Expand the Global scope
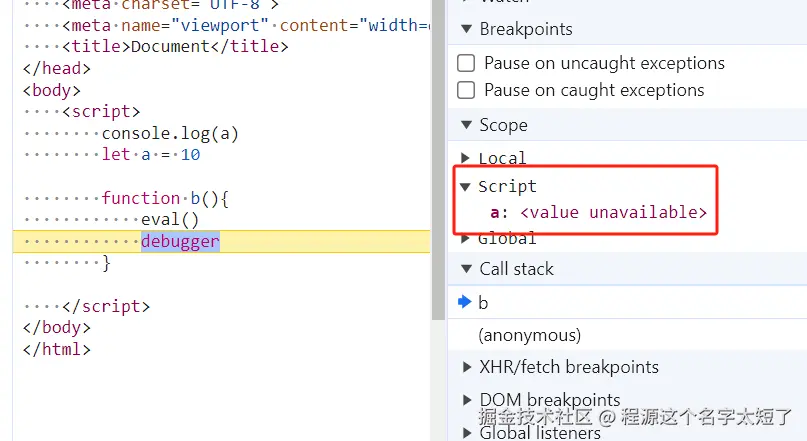 point(466,238)
